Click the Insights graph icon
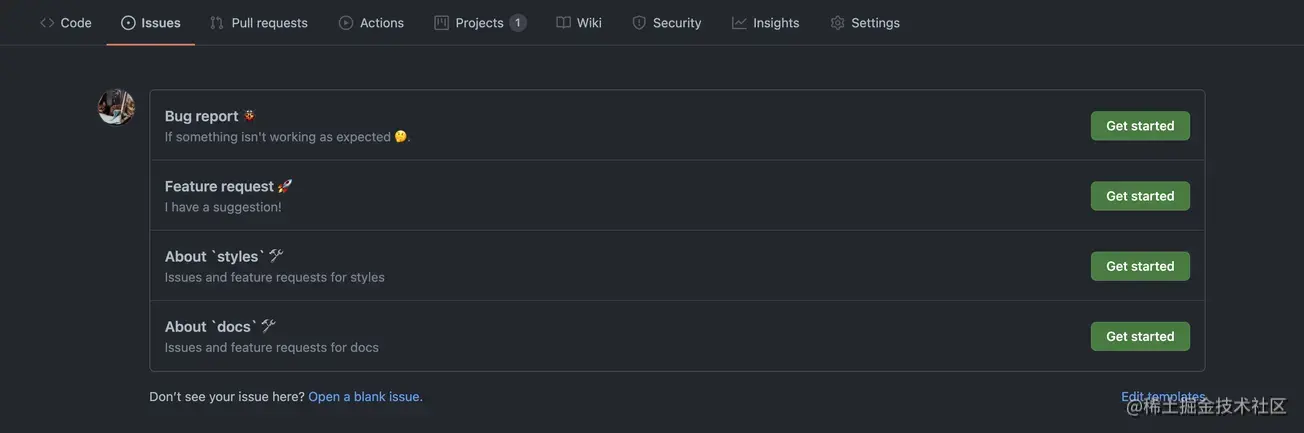 point(739,23)
